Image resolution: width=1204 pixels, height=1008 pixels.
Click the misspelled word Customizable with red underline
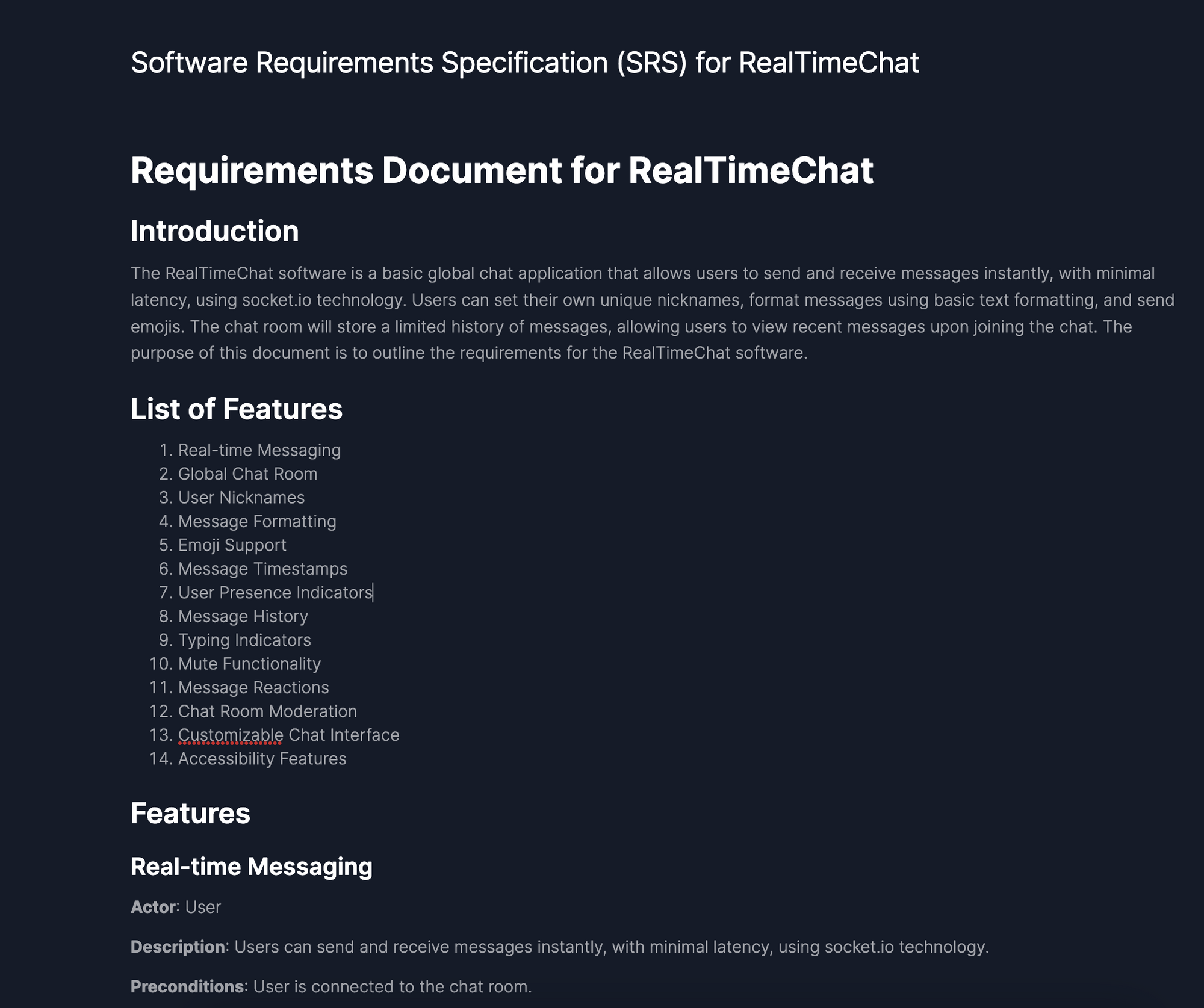tap(229, 735)
